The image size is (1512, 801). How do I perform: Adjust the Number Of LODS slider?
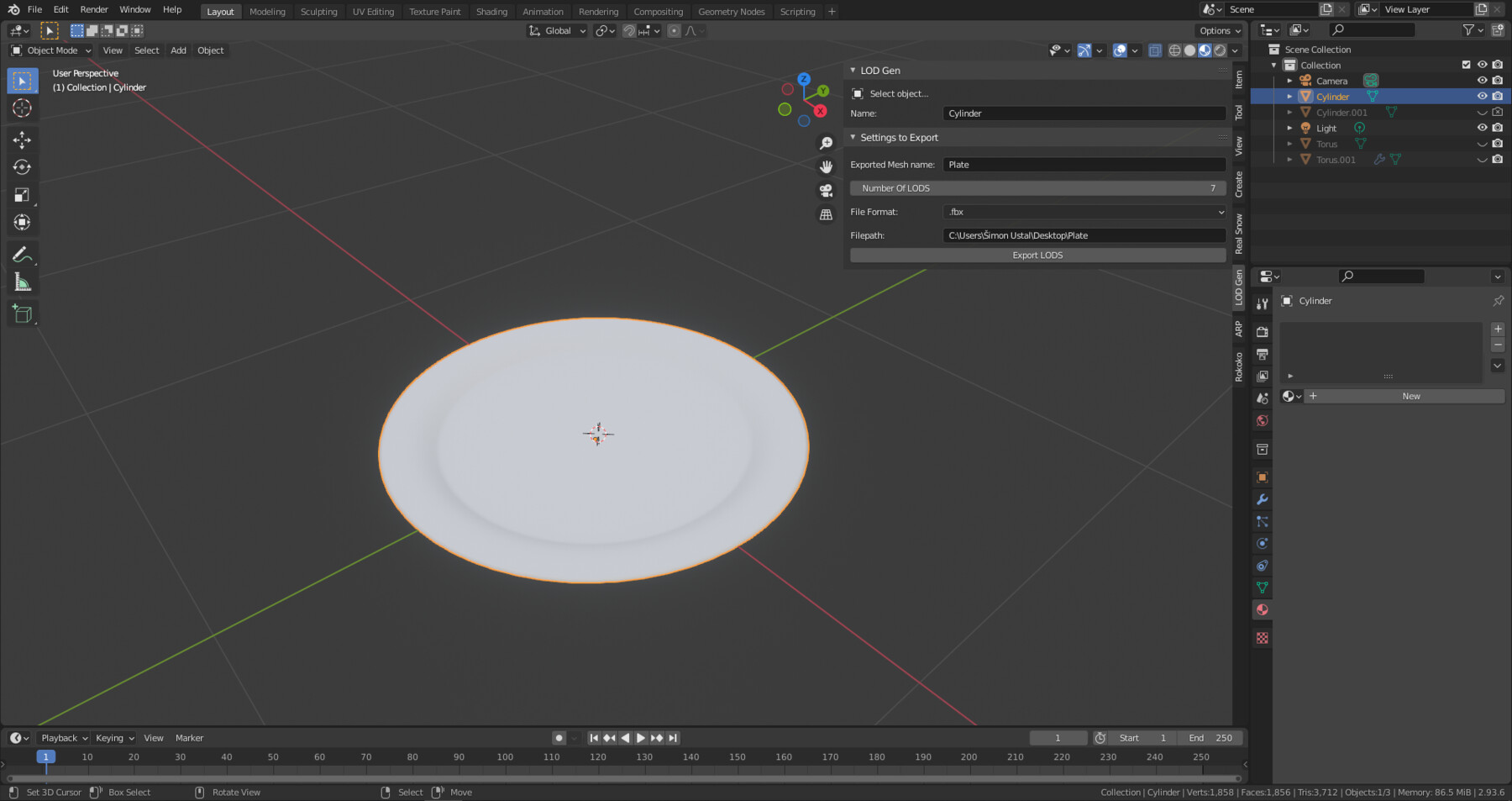[x=1037, y=187]
